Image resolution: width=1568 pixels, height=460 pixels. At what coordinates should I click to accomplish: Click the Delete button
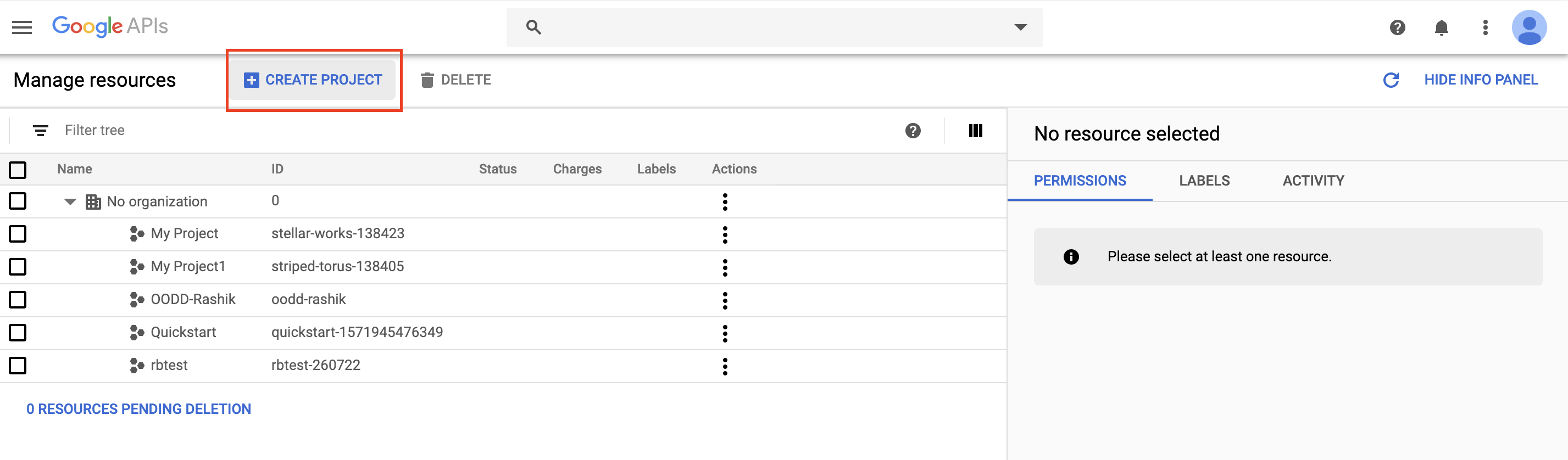coord(455,80)
